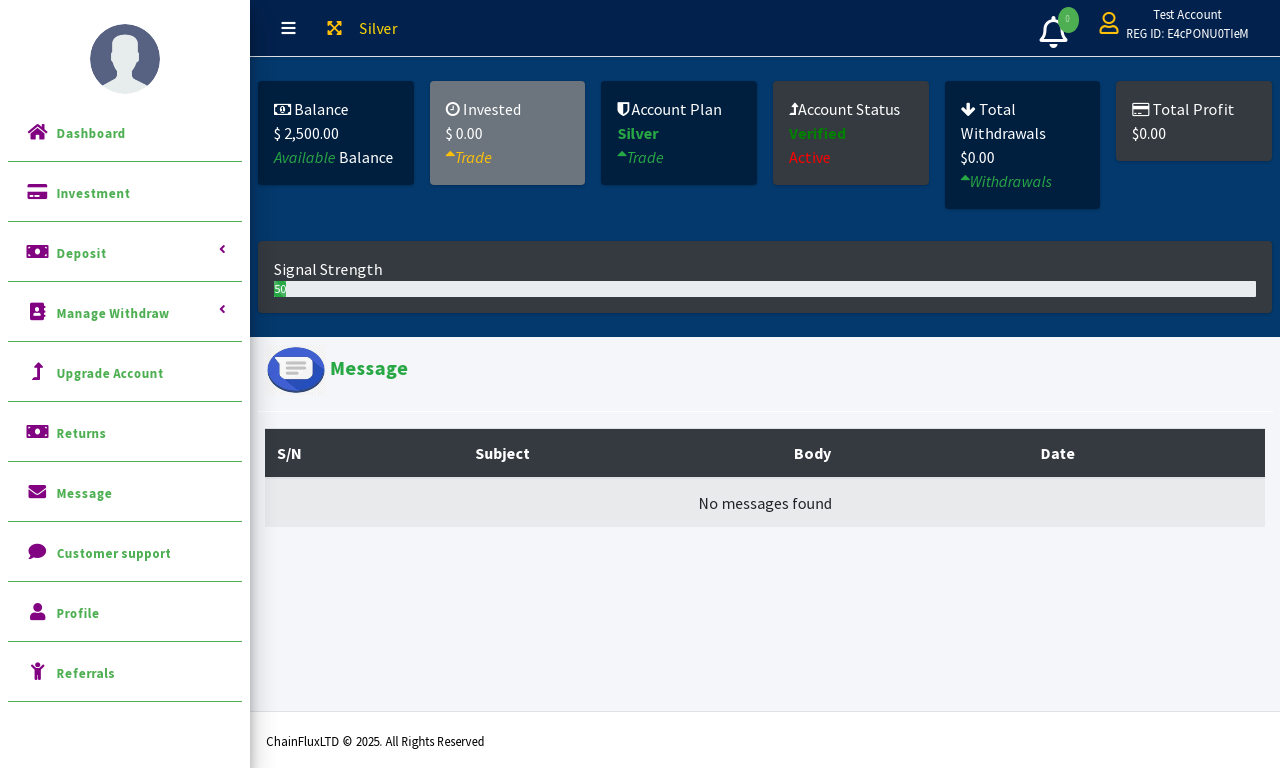Click the bold green 'Silver' plan name in Account Plan card
This screenshot has width=1280, height=768.
click(x=637, y=133)
